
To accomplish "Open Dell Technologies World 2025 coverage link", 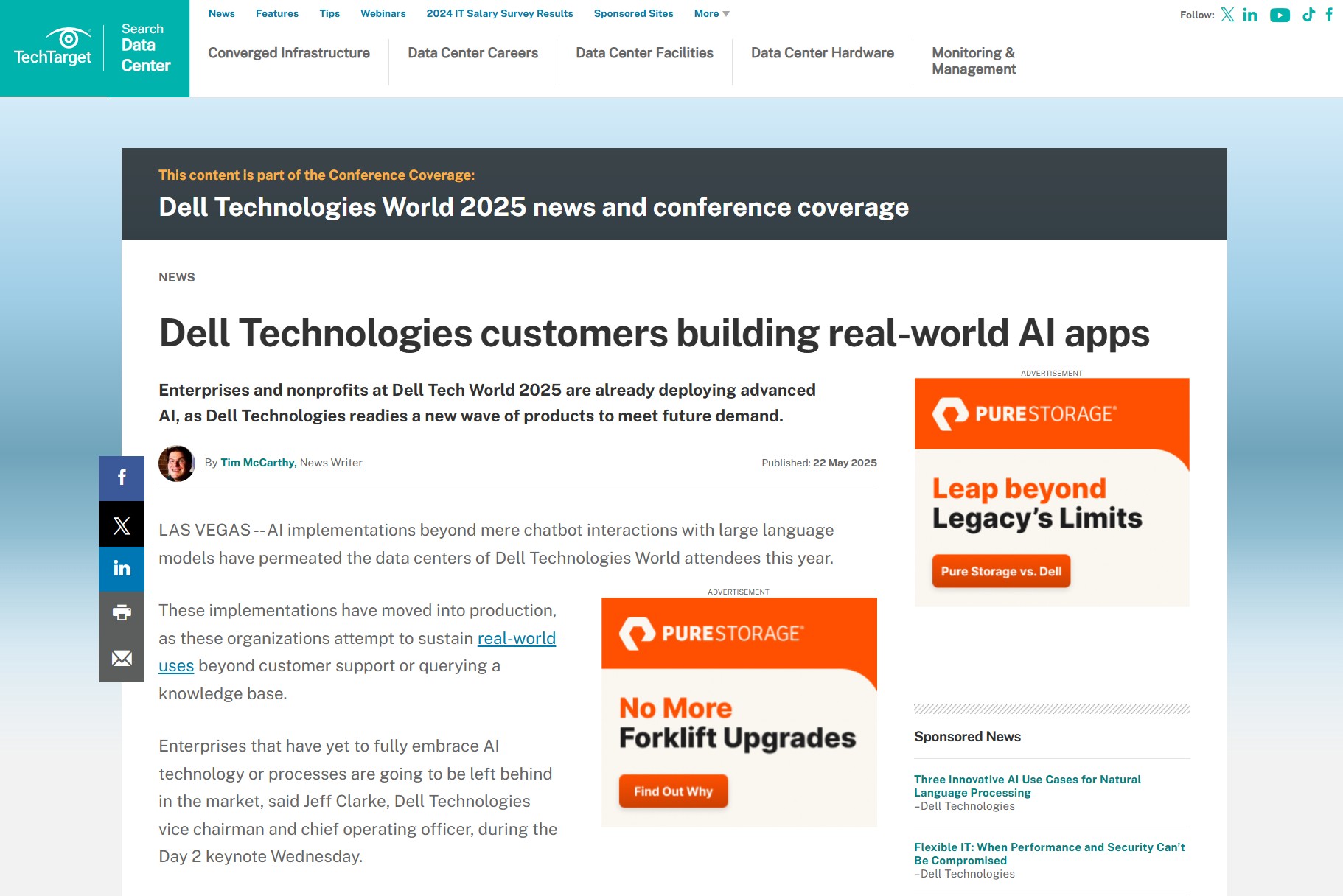I will (x=534, y=208).
